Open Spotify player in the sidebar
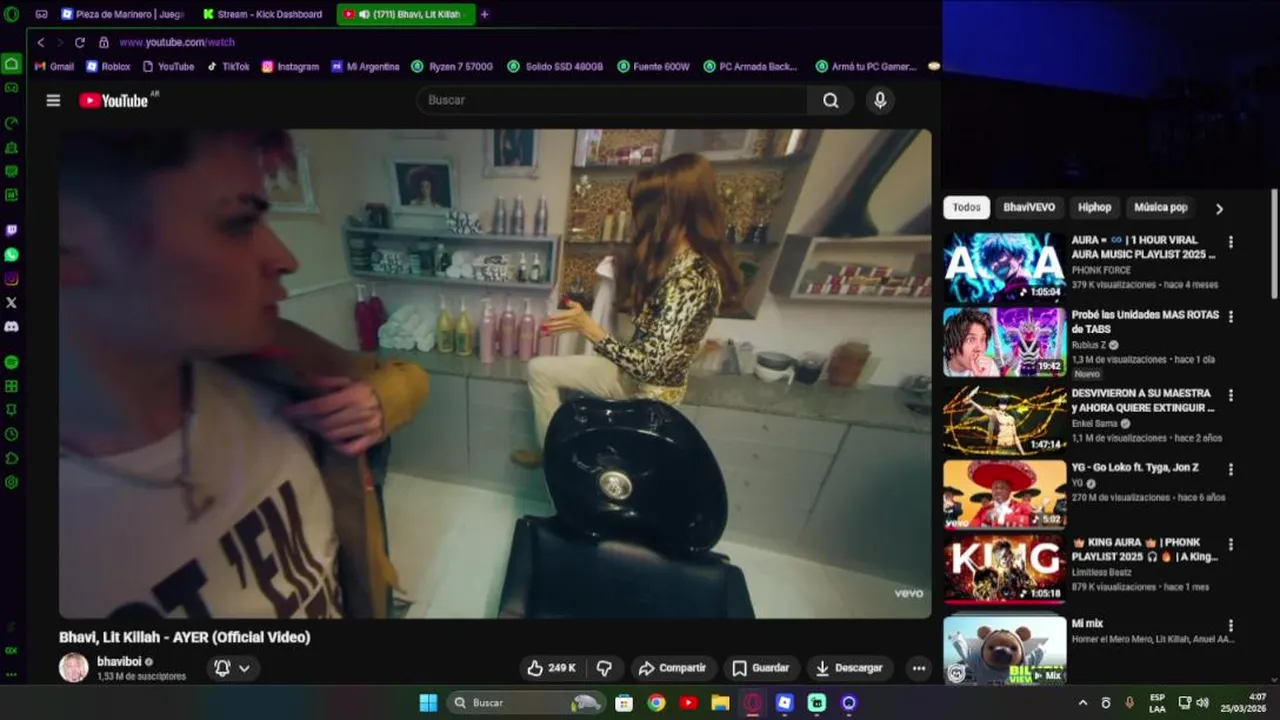Viewport: 1280px width, 720px height. pyautogui.click(x=11, y=362)
